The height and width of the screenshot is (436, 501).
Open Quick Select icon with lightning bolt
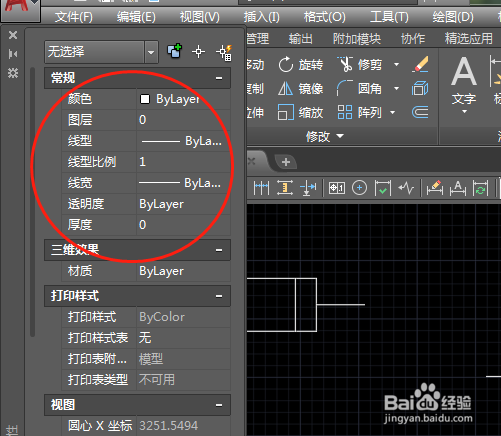(224, 53)
